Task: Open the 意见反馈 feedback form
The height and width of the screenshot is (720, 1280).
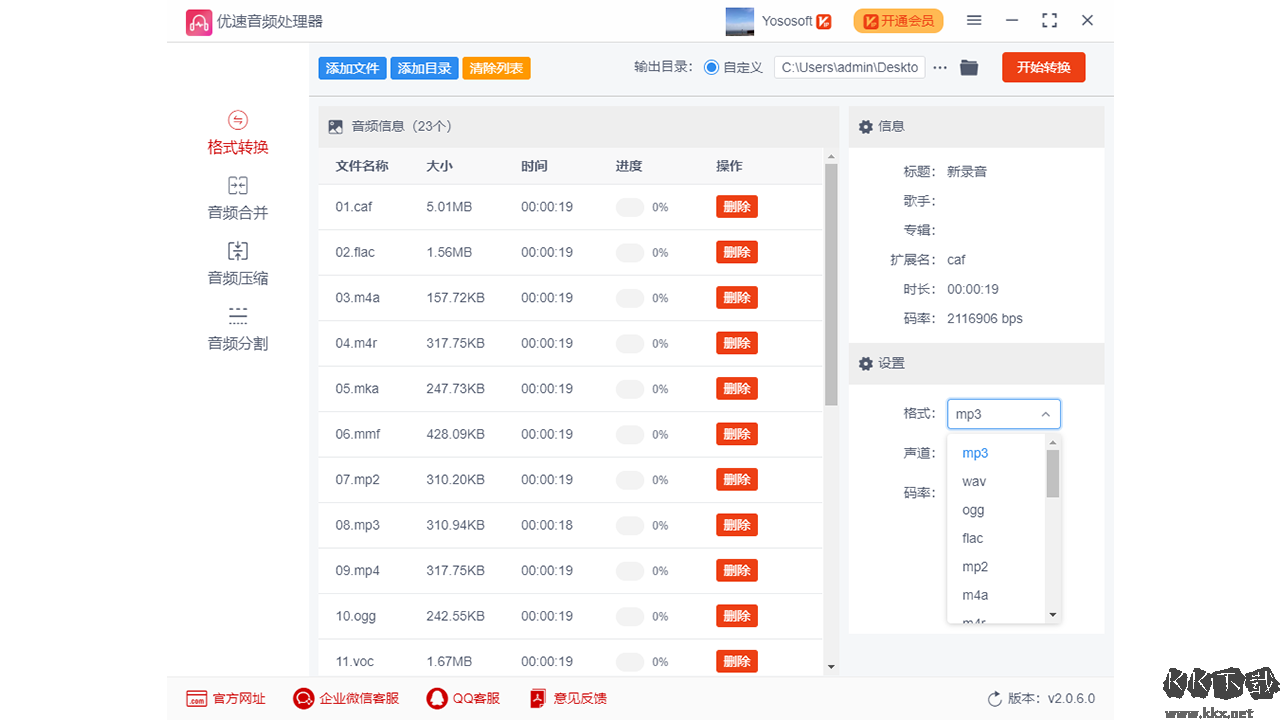Action: coord(567,698)
